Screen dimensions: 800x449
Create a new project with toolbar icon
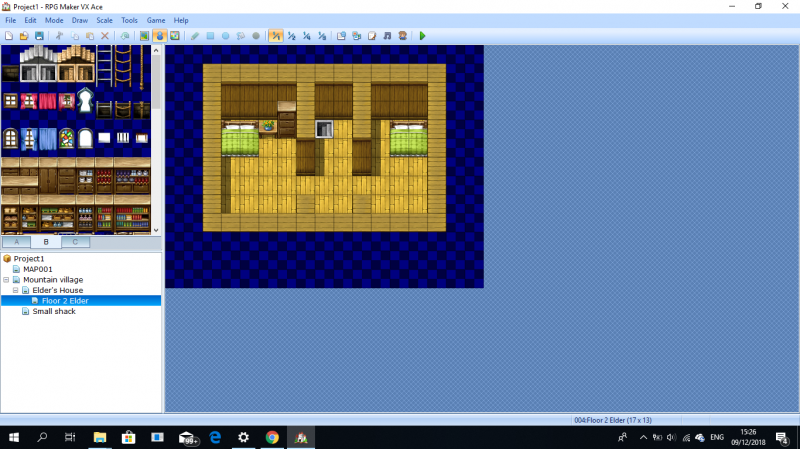pyautogui.click(x=9, y=36)
